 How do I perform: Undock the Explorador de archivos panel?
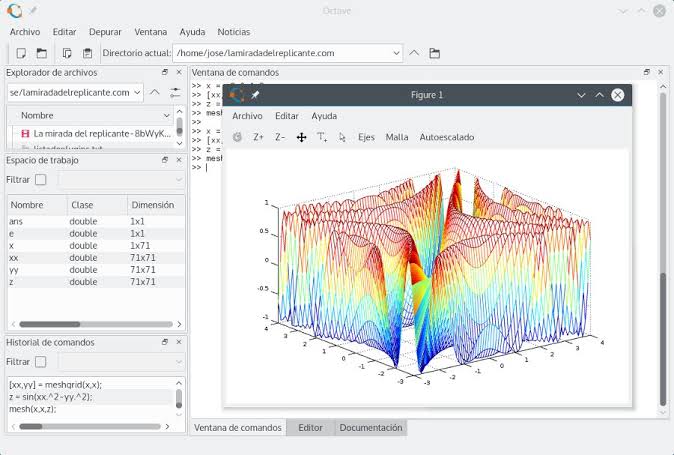165,72
